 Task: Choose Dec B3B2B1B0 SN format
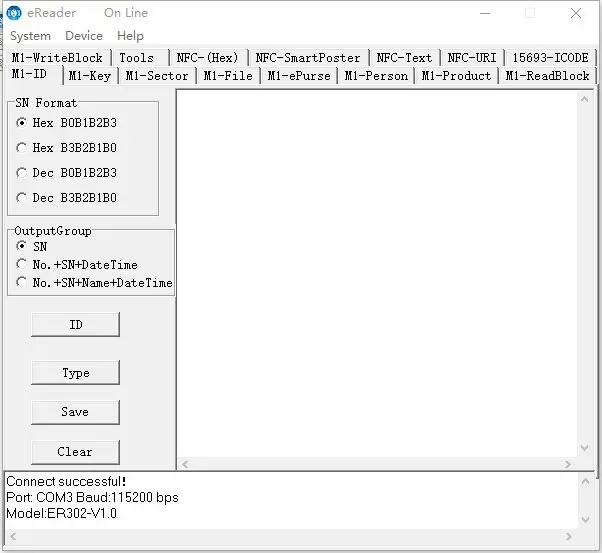[x=66, y=198]
